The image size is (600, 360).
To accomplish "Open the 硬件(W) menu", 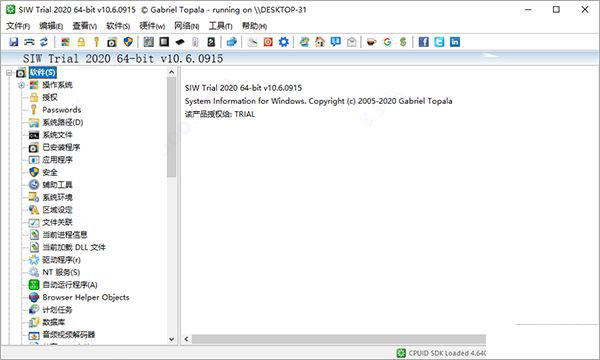I will click(x=152, y=26).
